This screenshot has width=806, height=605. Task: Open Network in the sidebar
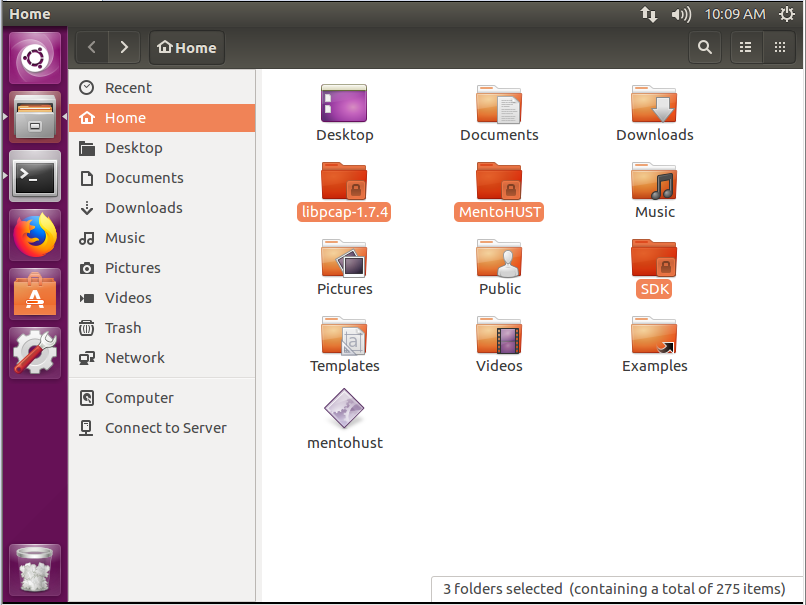[x=134, y=358]
